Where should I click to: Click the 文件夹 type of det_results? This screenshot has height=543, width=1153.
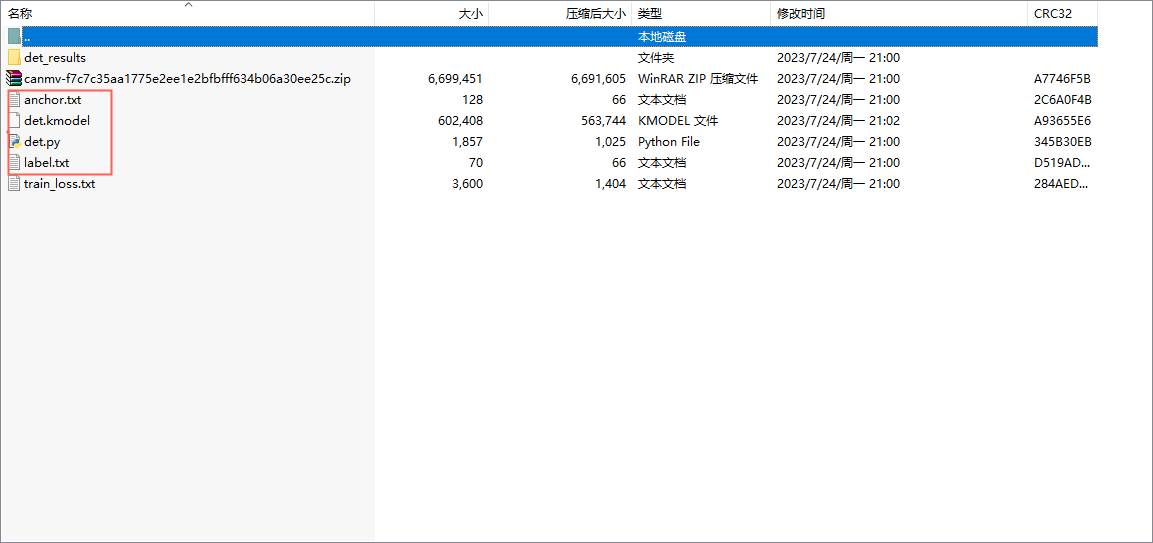coord(656,57)
